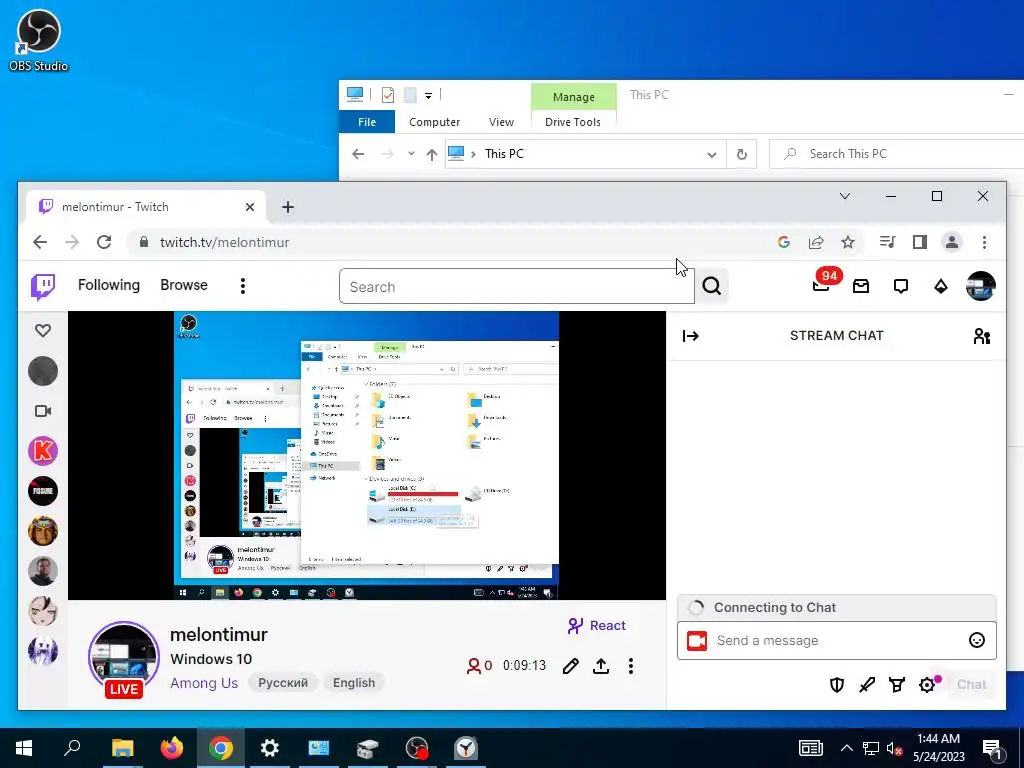The width and height of the screenshot is (1024, 768).
Task: Open the Twitch chat bubble whispers icon
Action: coord(901,286)
